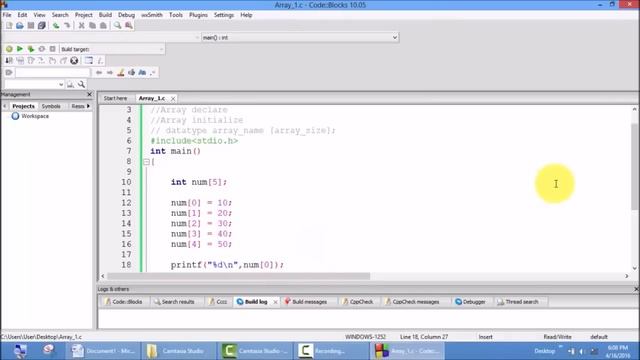Click the Various info debugger icon
This screenshot has height=360, width=640.
[100, 61]
